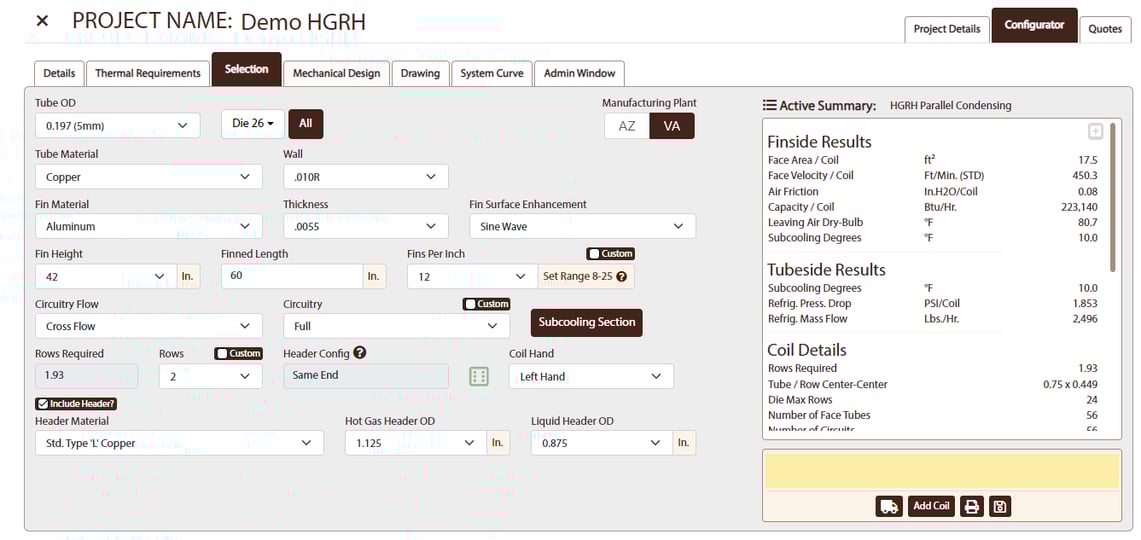This screenshot has width=1141, height=540.
Task: Click the shipping truck icon button
Action: [x=888, y=506]
